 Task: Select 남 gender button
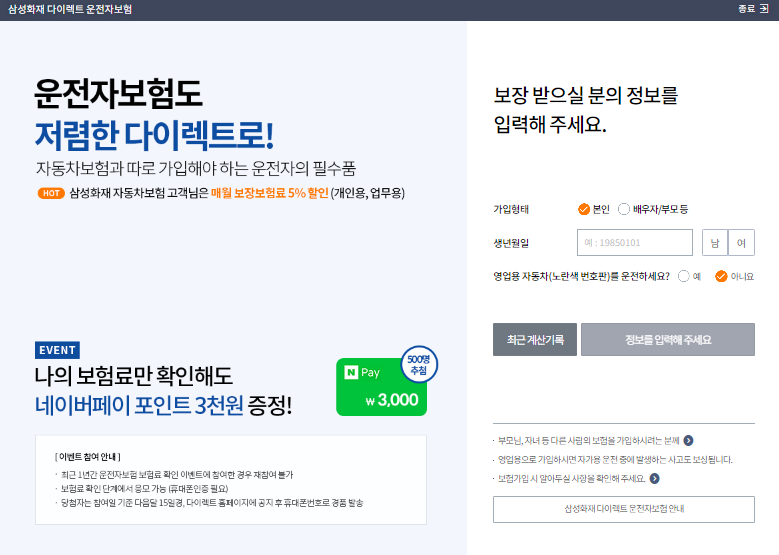715,242
